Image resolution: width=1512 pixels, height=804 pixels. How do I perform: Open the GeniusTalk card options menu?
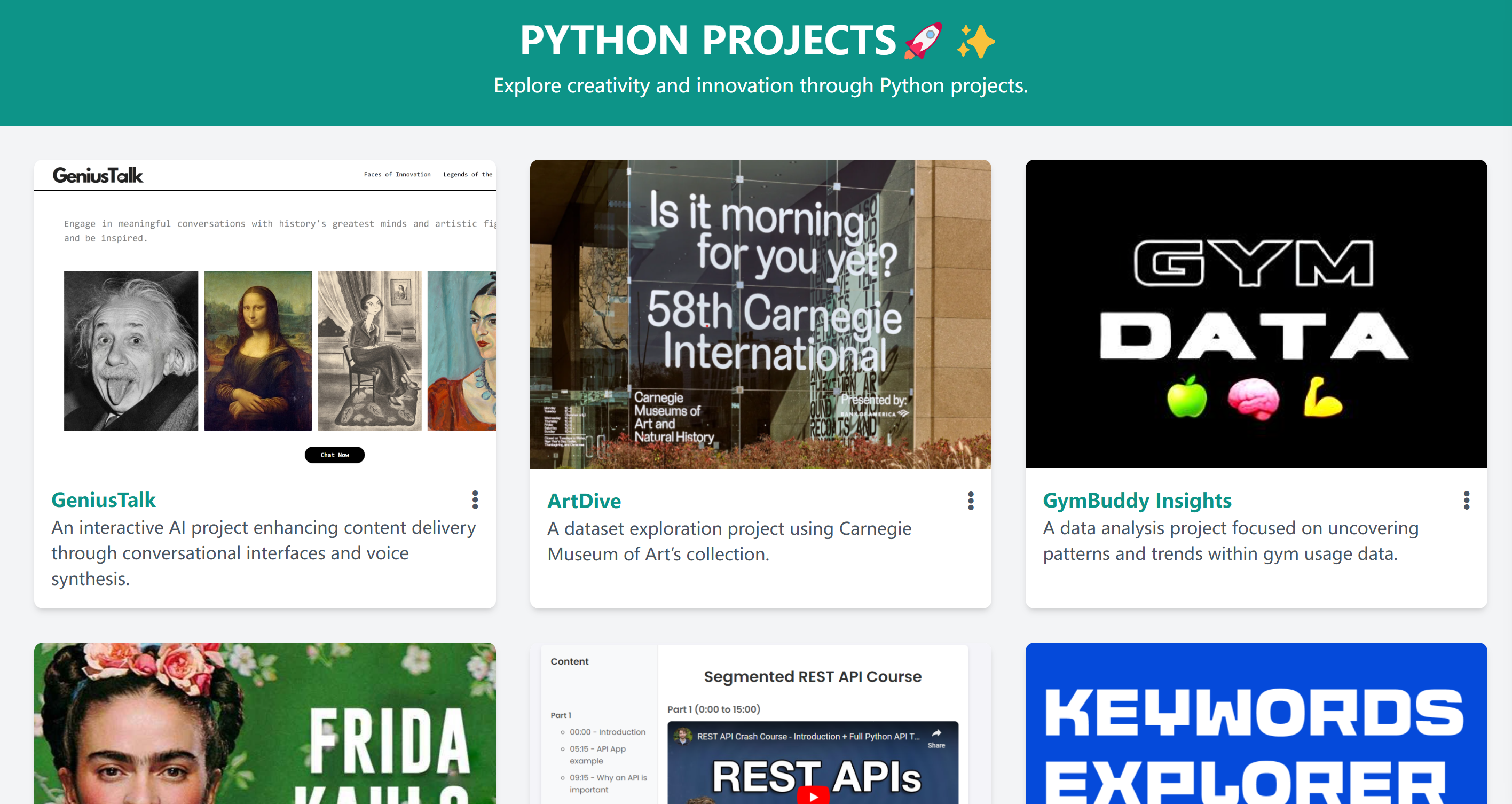474,501
